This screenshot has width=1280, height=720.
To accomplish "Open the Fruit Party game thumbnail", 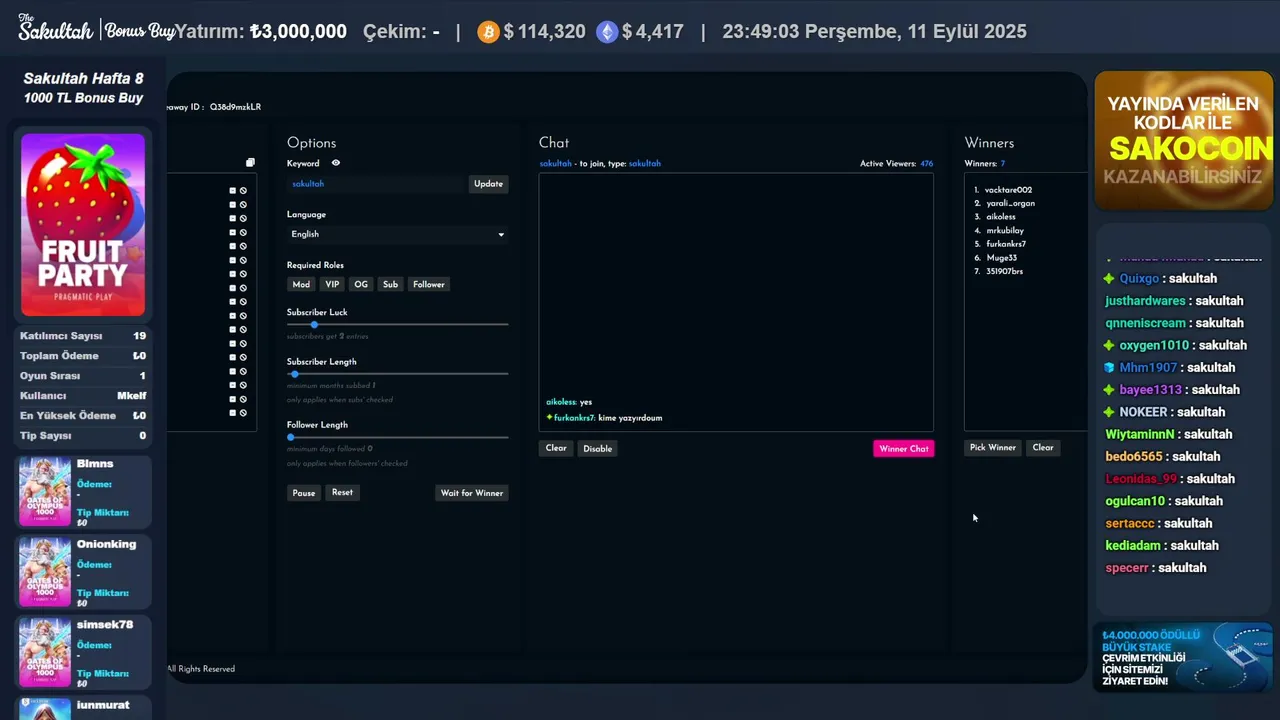I will tap(83, 225).
